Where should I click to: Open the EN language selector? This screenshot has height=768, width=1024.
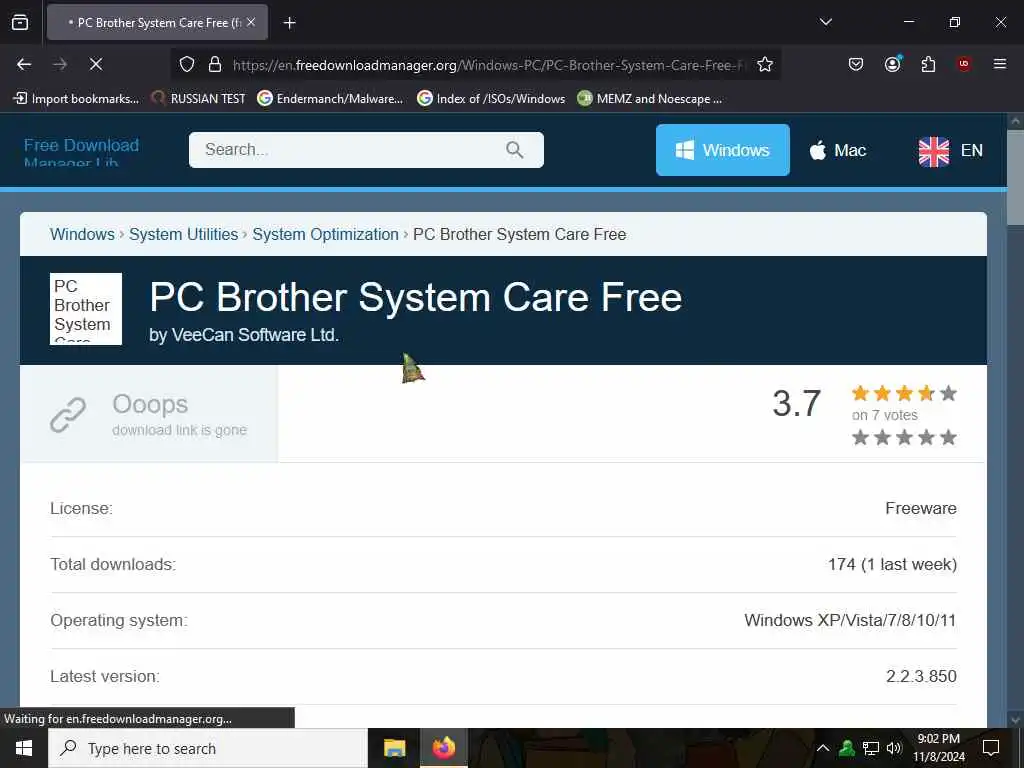950,151
